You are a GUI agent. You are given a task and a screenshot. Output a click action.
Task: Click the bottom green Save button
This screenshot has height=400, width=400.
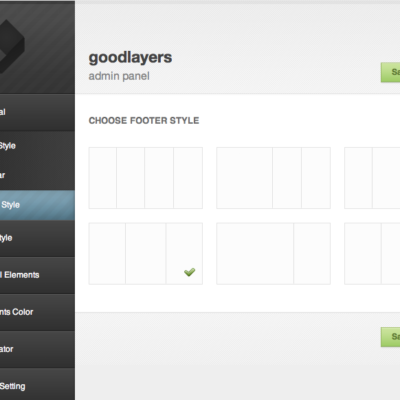pos(390,337)
